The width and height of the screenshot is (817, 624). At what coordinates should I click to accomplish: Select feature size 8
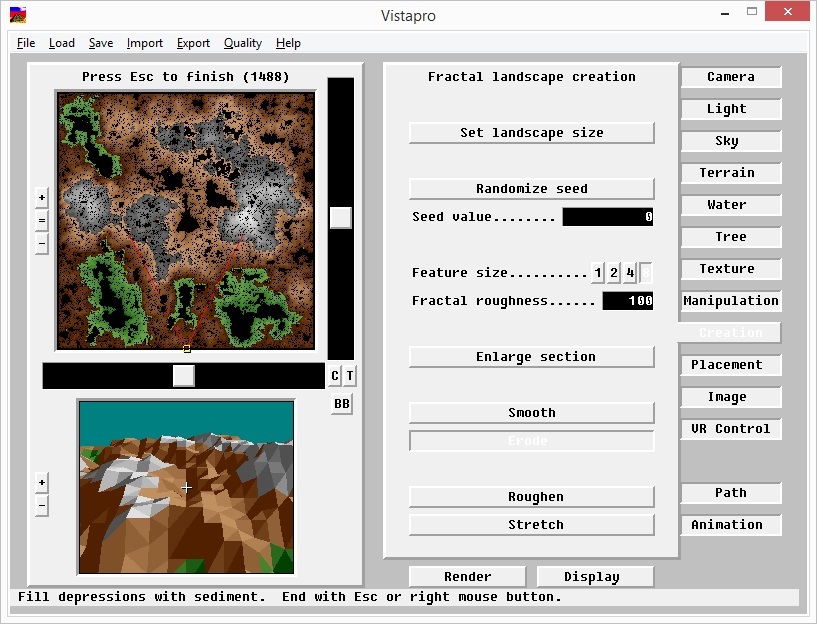[646, 272]
